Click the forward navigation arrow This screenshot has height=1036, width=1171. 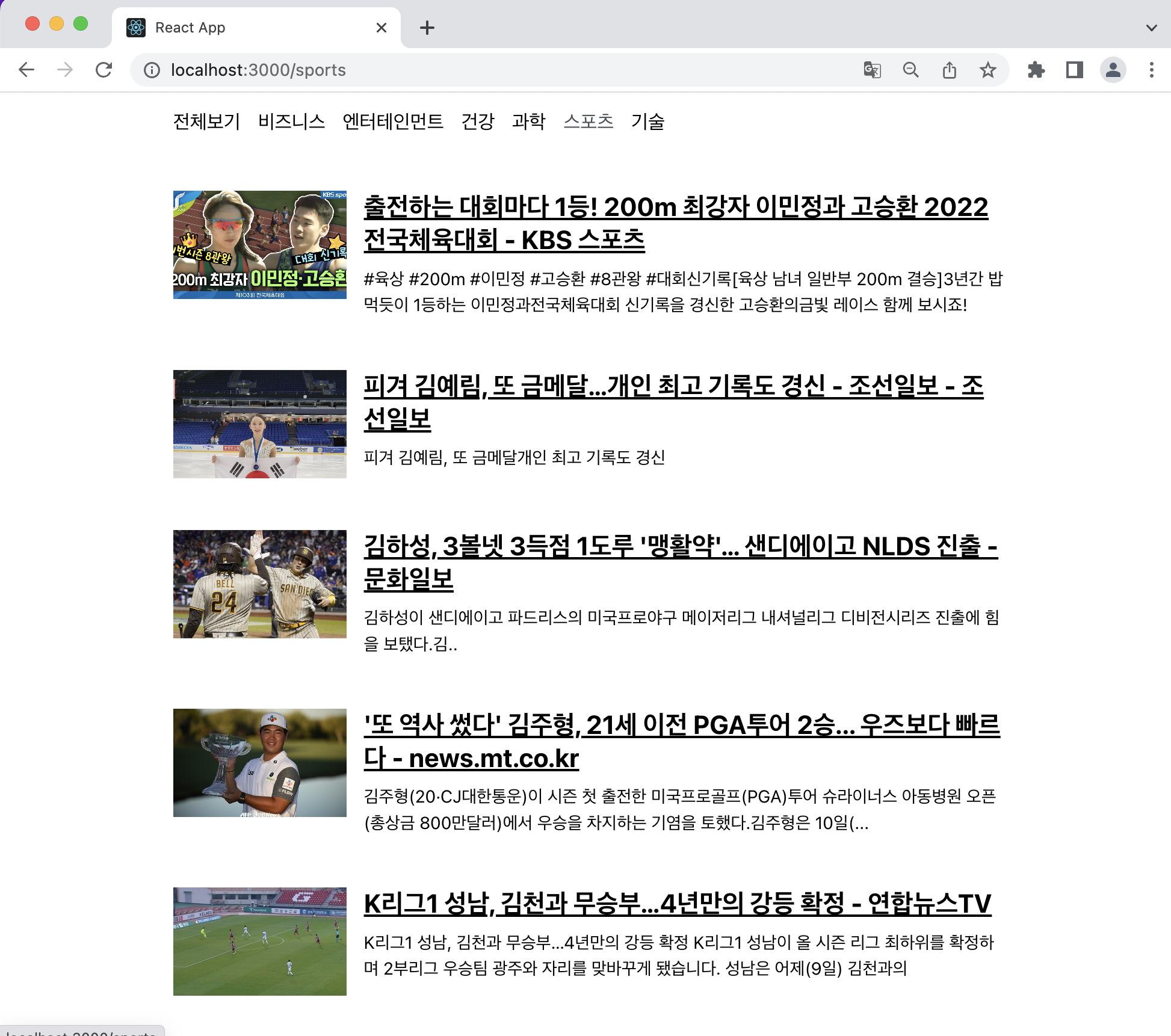[x=65, y=70]
